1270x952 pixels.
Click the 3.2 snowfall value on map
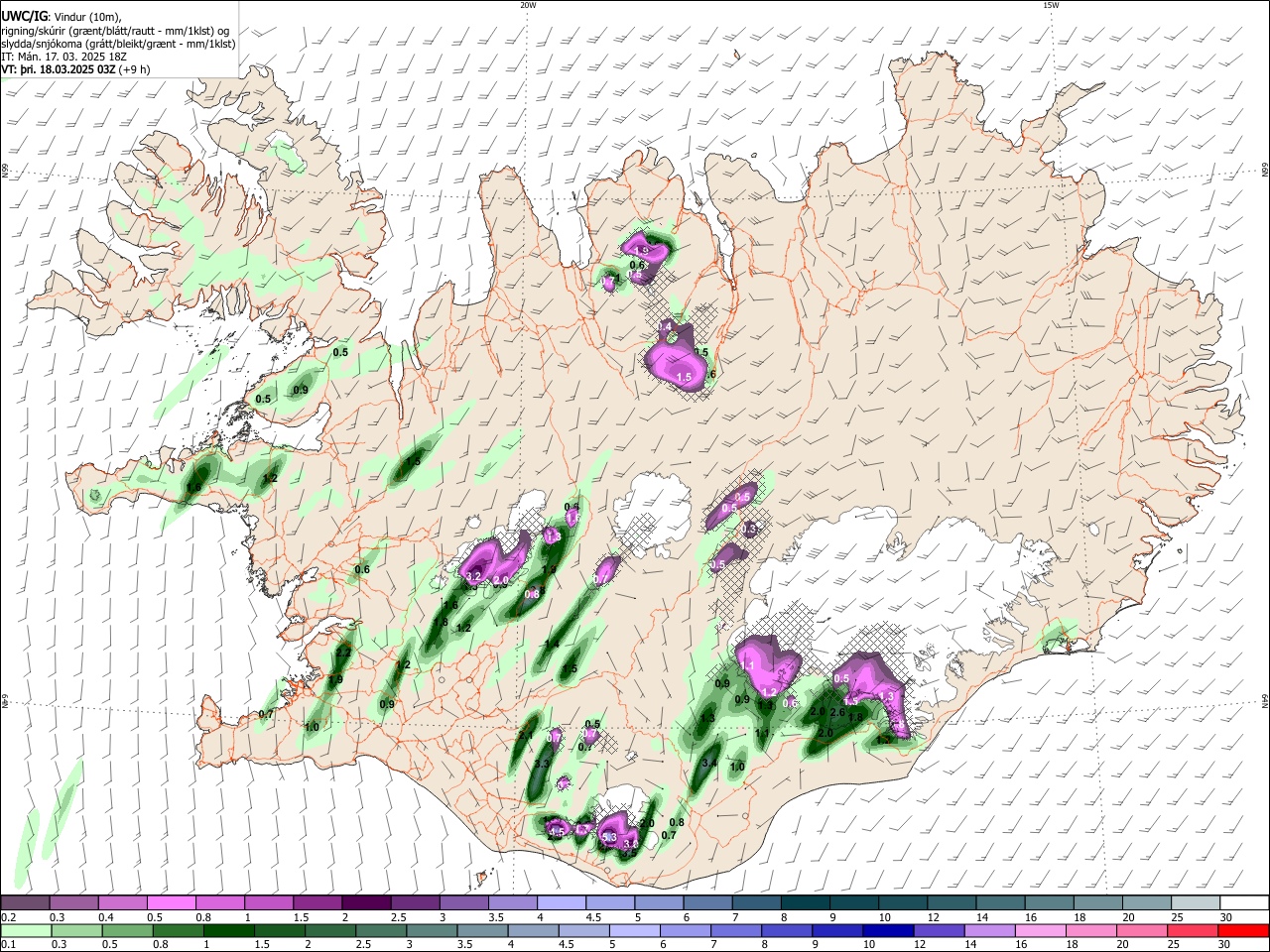pos(473,576)
